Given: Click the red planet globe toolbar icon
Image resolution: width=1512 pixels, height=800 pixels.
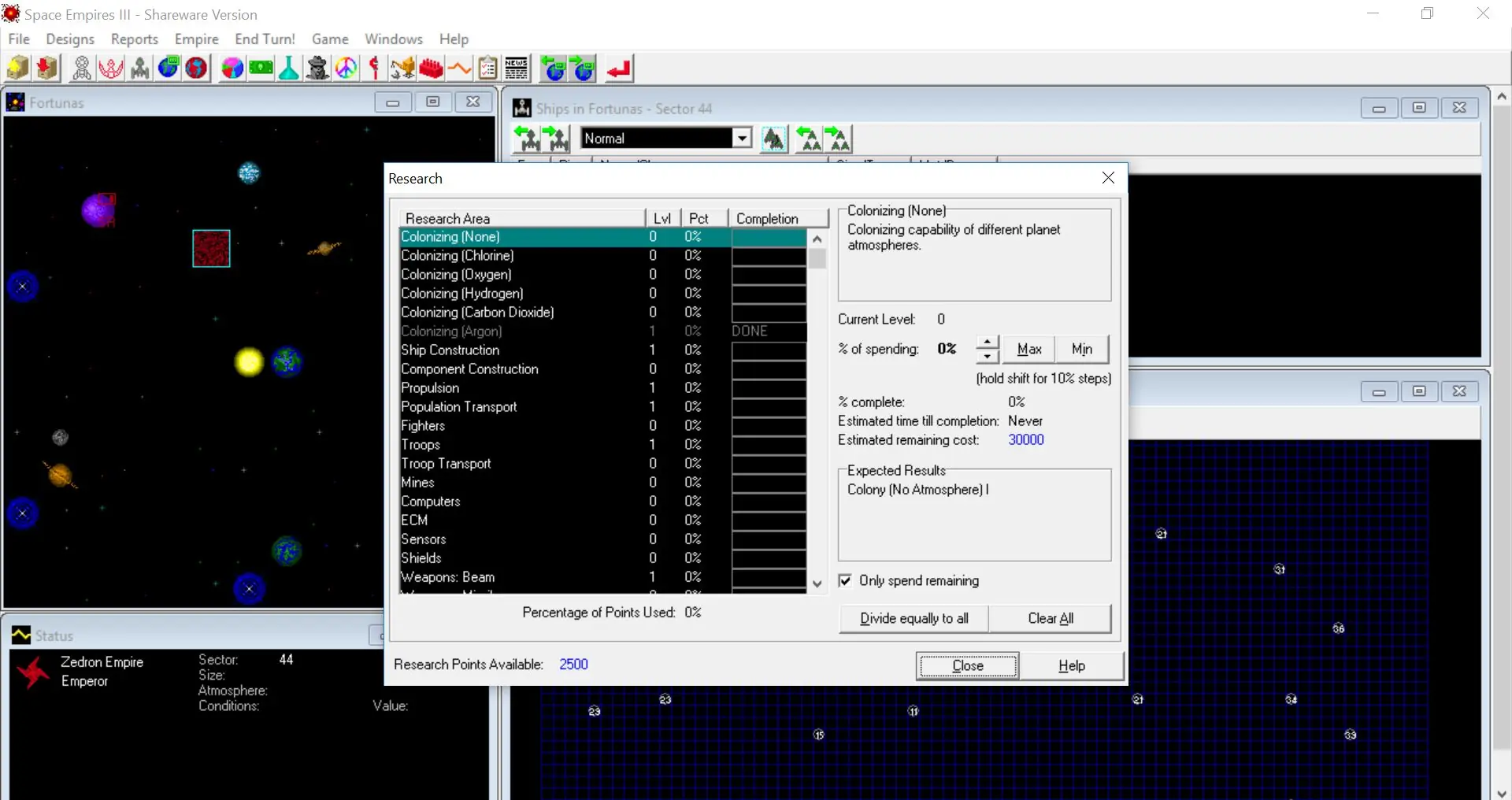Looking at the screenshot, I should [197, 69].
